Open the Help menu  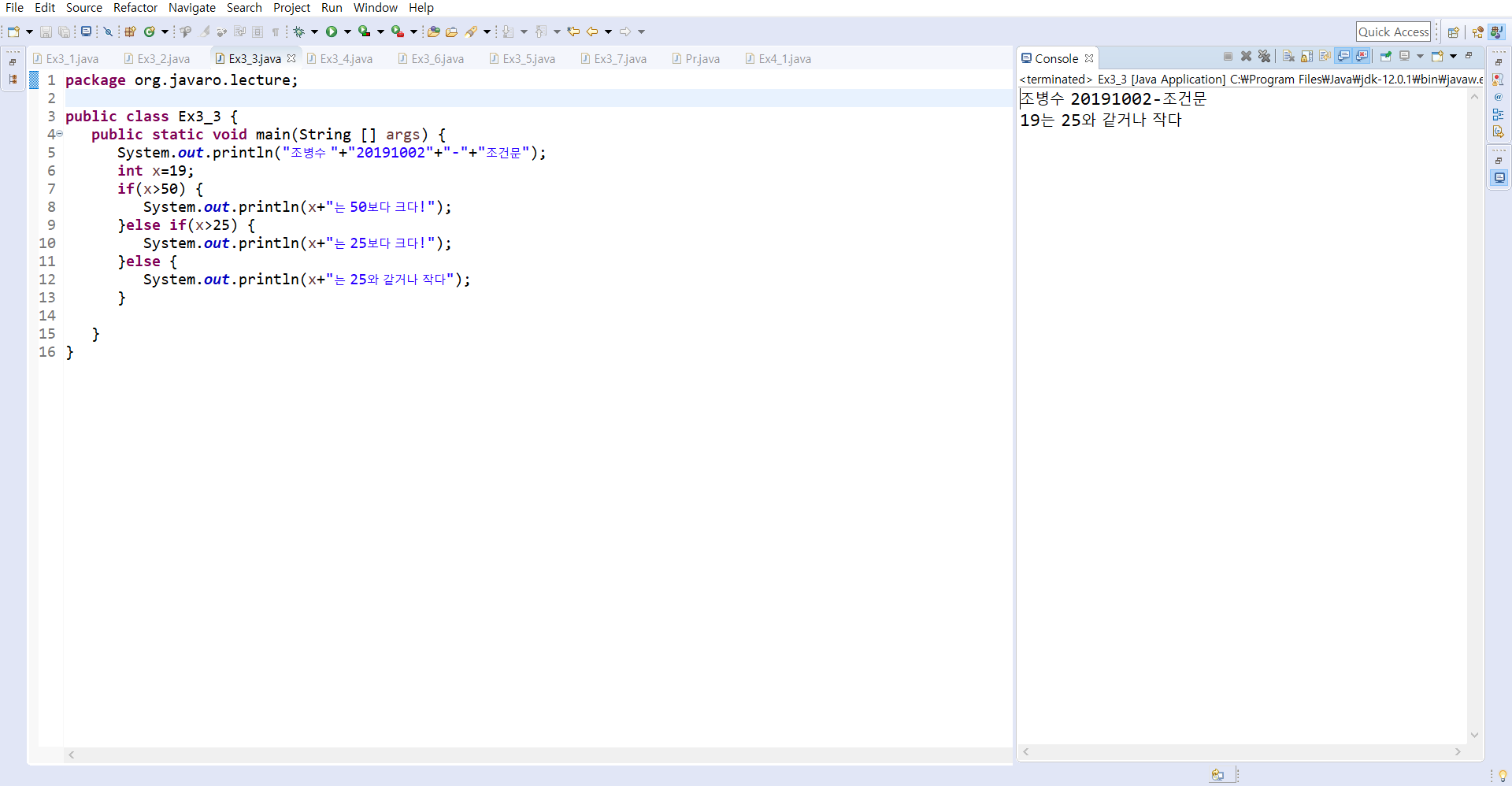(x=421, y=8)
